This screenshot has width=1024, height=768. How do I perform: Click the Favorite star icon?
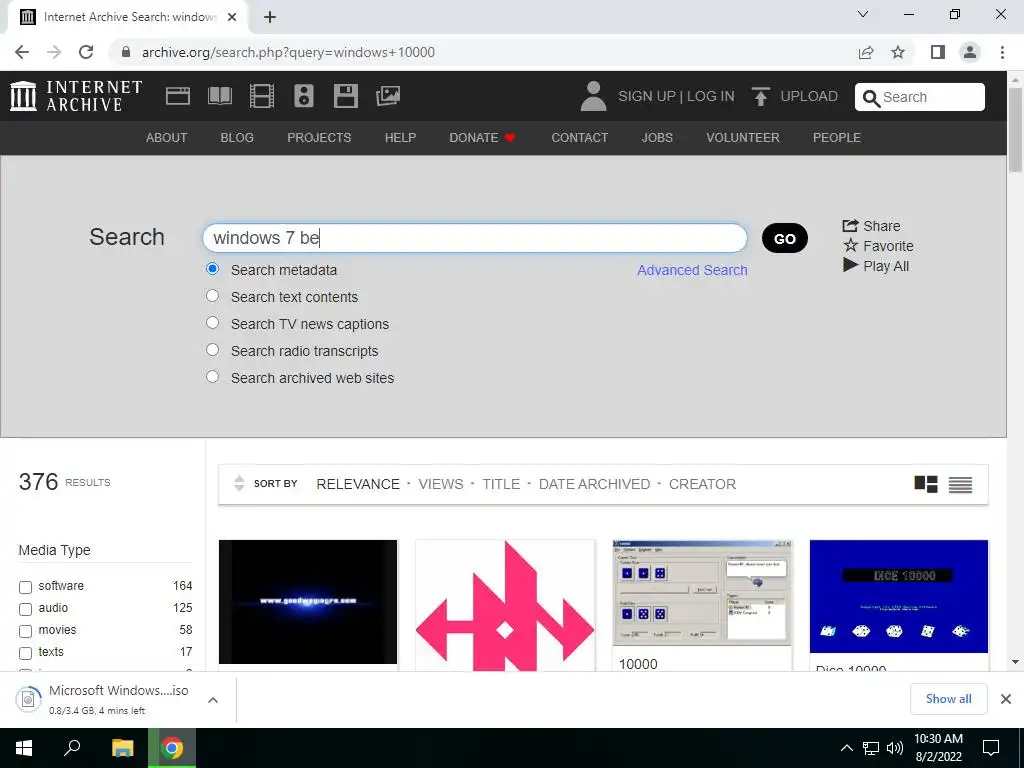pos(850,246)
